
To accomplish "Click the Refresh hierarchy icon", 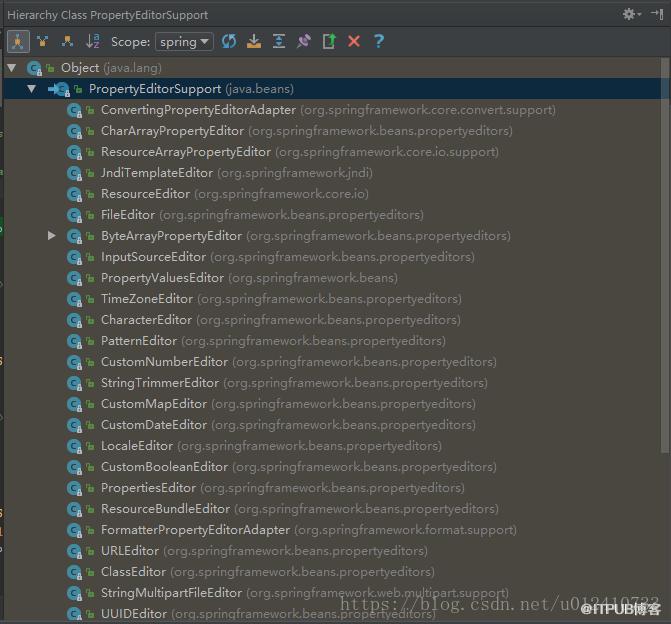I will (x=229, y=42).
